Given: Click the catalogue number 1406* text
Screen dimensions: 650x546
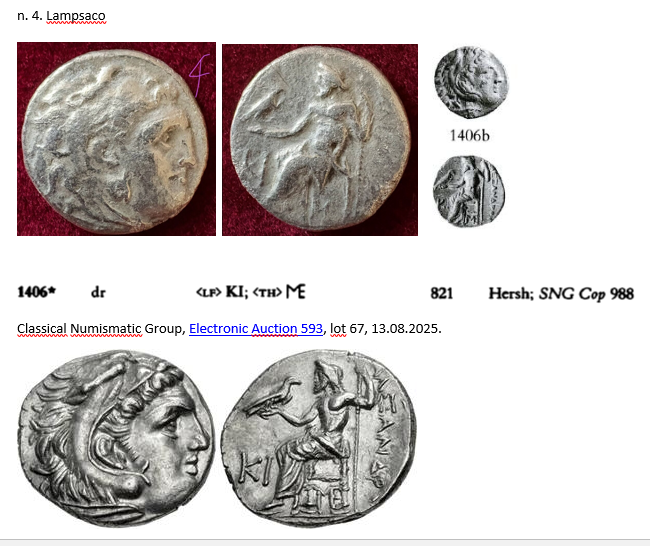Looking at the screenshot, I should pos(36,292).
